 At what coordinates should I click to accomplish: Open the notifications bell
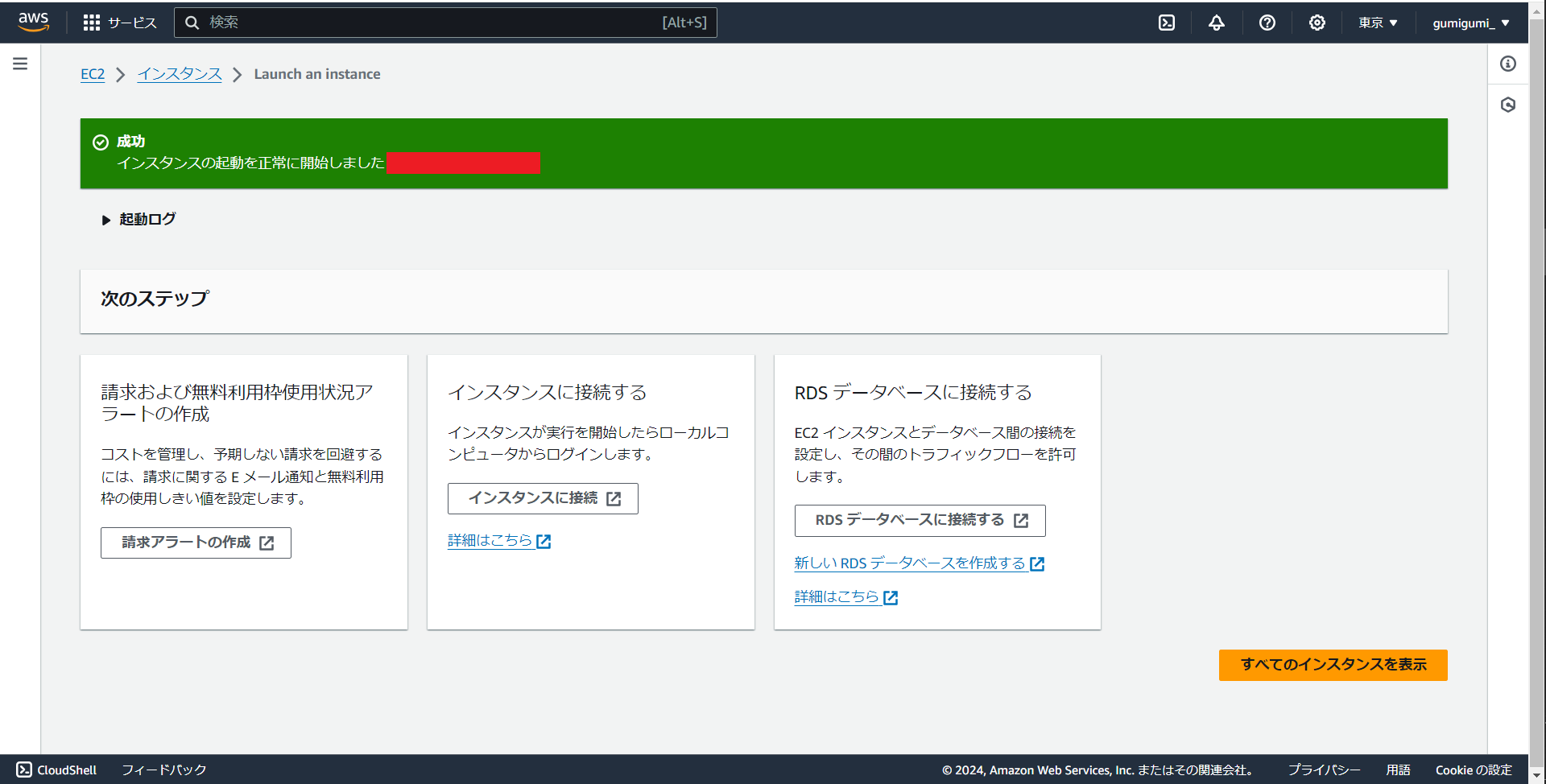point(1216,22)
